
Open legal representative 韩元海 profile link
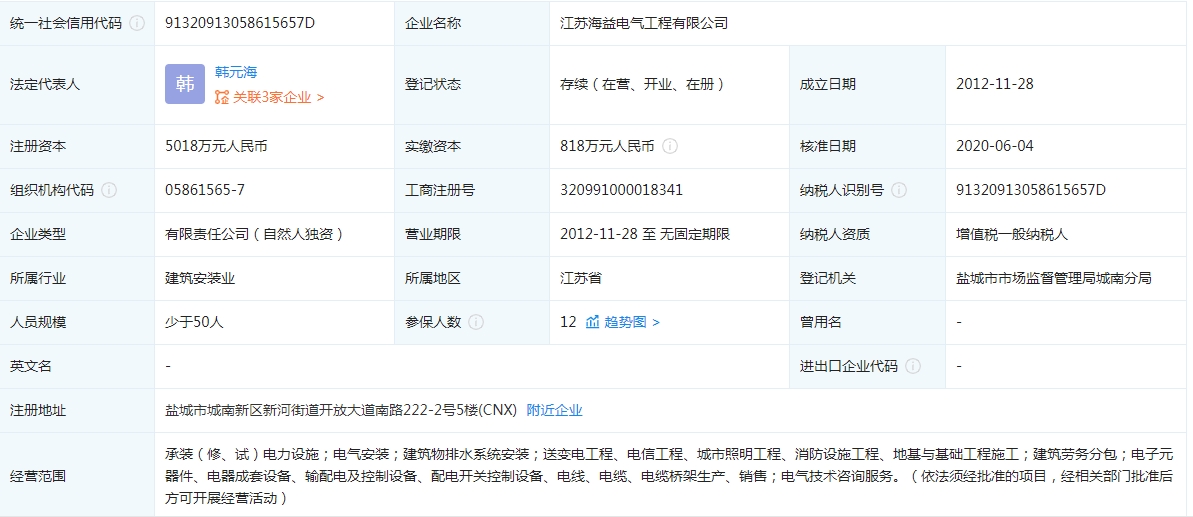(236, 72)
